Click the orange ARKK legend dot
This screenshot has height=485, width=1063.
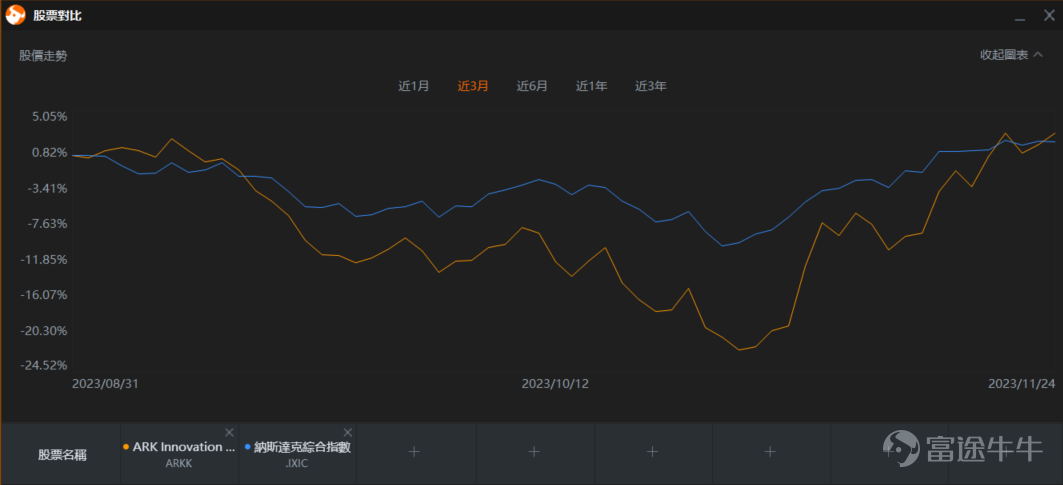[x=126, y=447]
